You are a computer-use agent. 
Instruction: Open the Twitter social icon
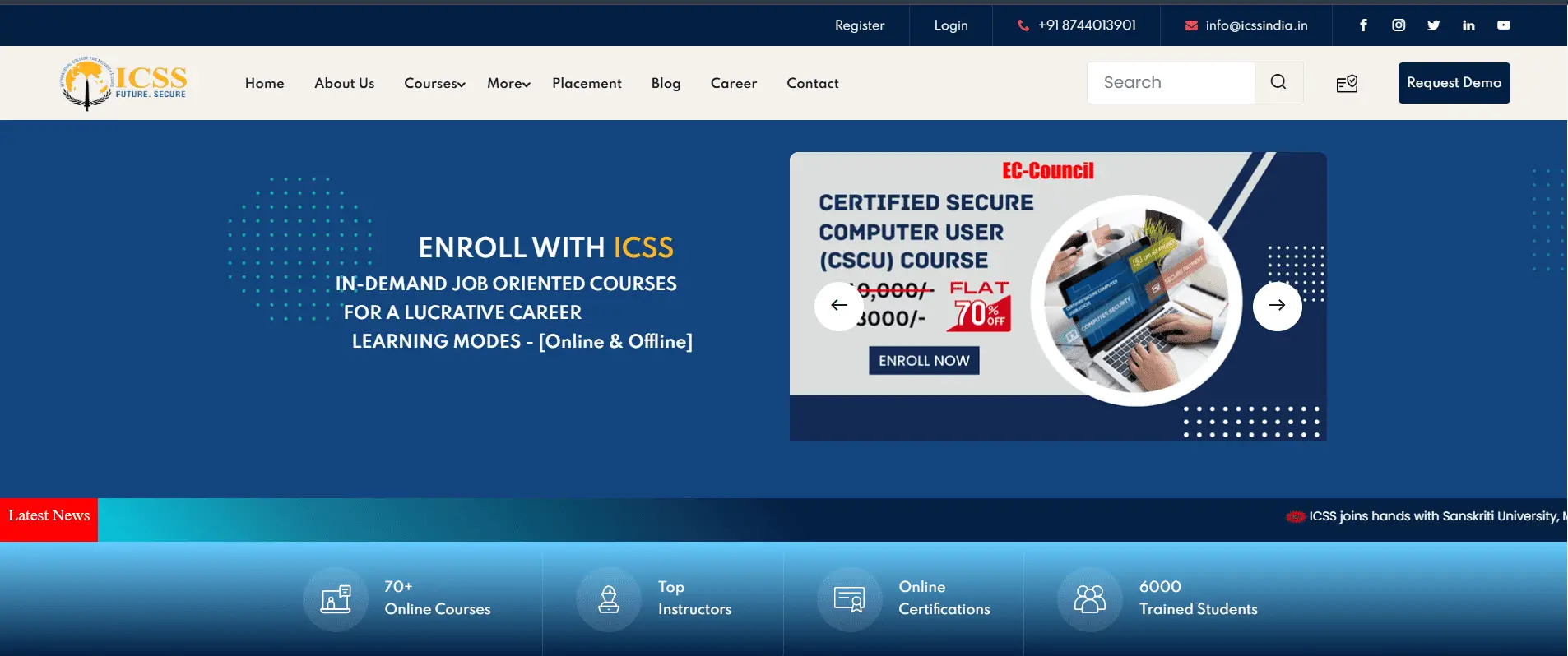1434,25
